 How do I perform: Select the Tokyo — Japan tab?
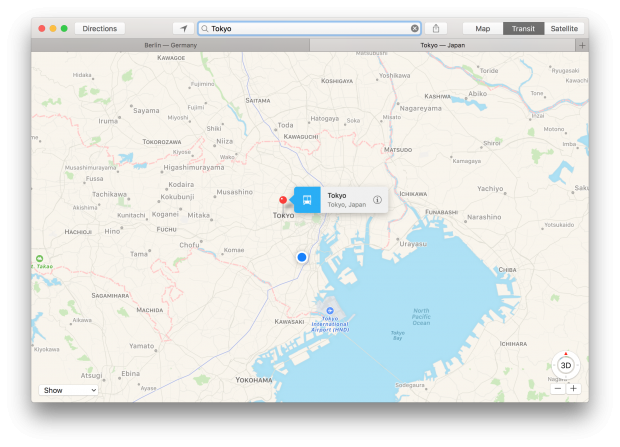pyautogui.click(x=442, y=45)
